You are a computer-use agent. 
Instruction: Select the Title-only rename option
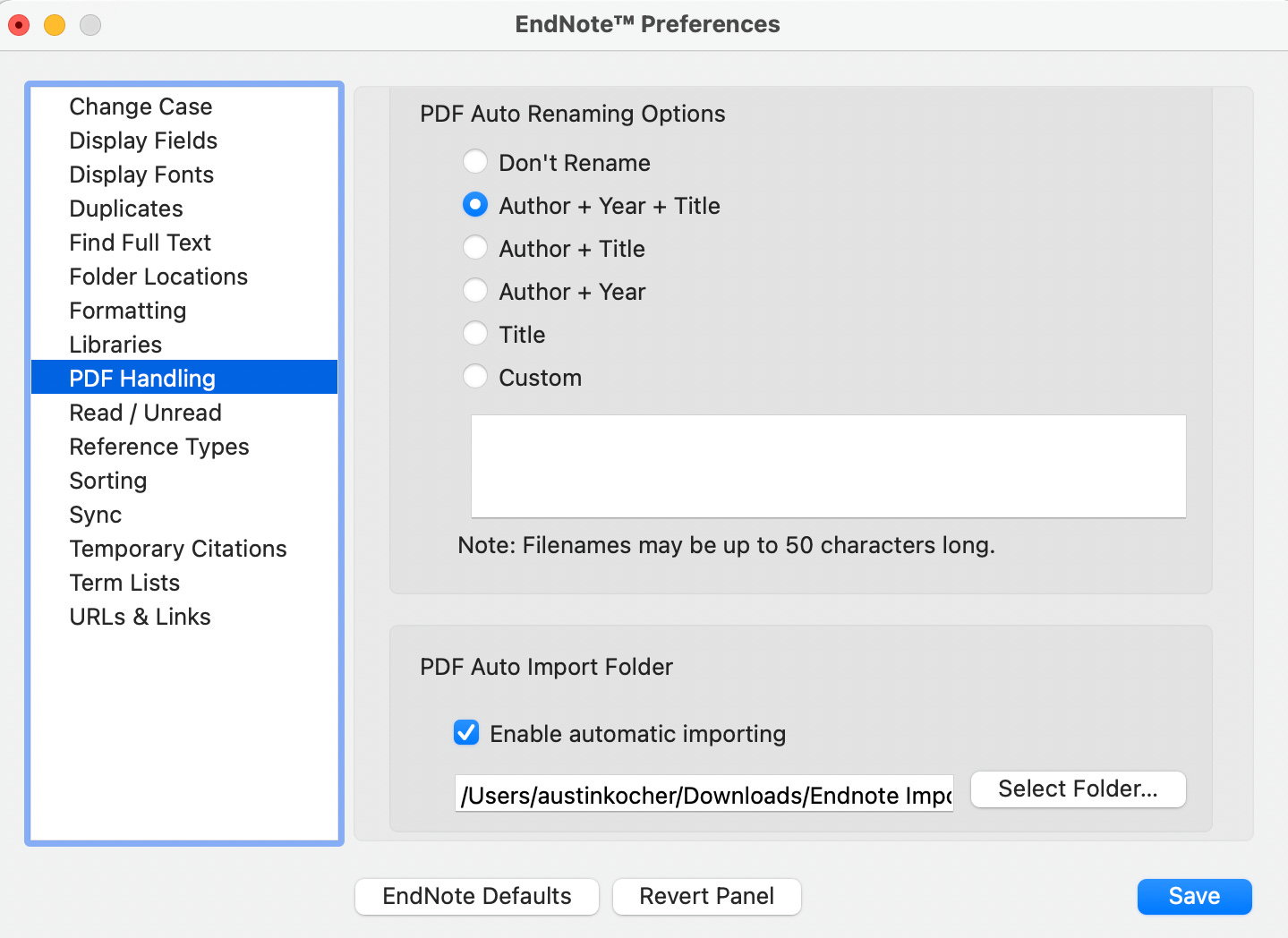point(475,334)
